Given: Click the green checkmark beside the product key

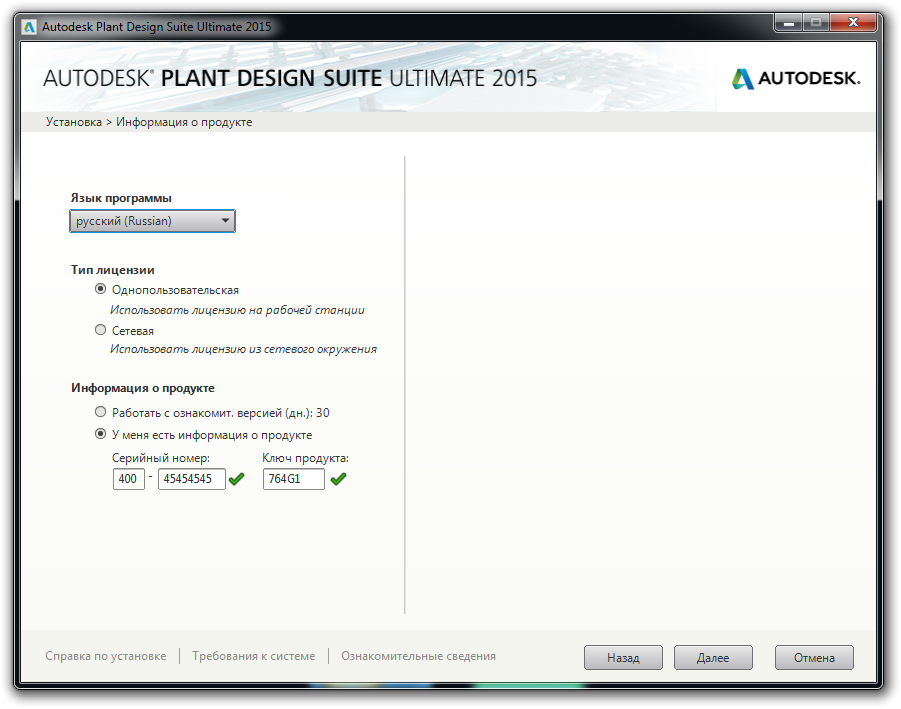Looking at the screenshot, I should click(x=338, y=479).
